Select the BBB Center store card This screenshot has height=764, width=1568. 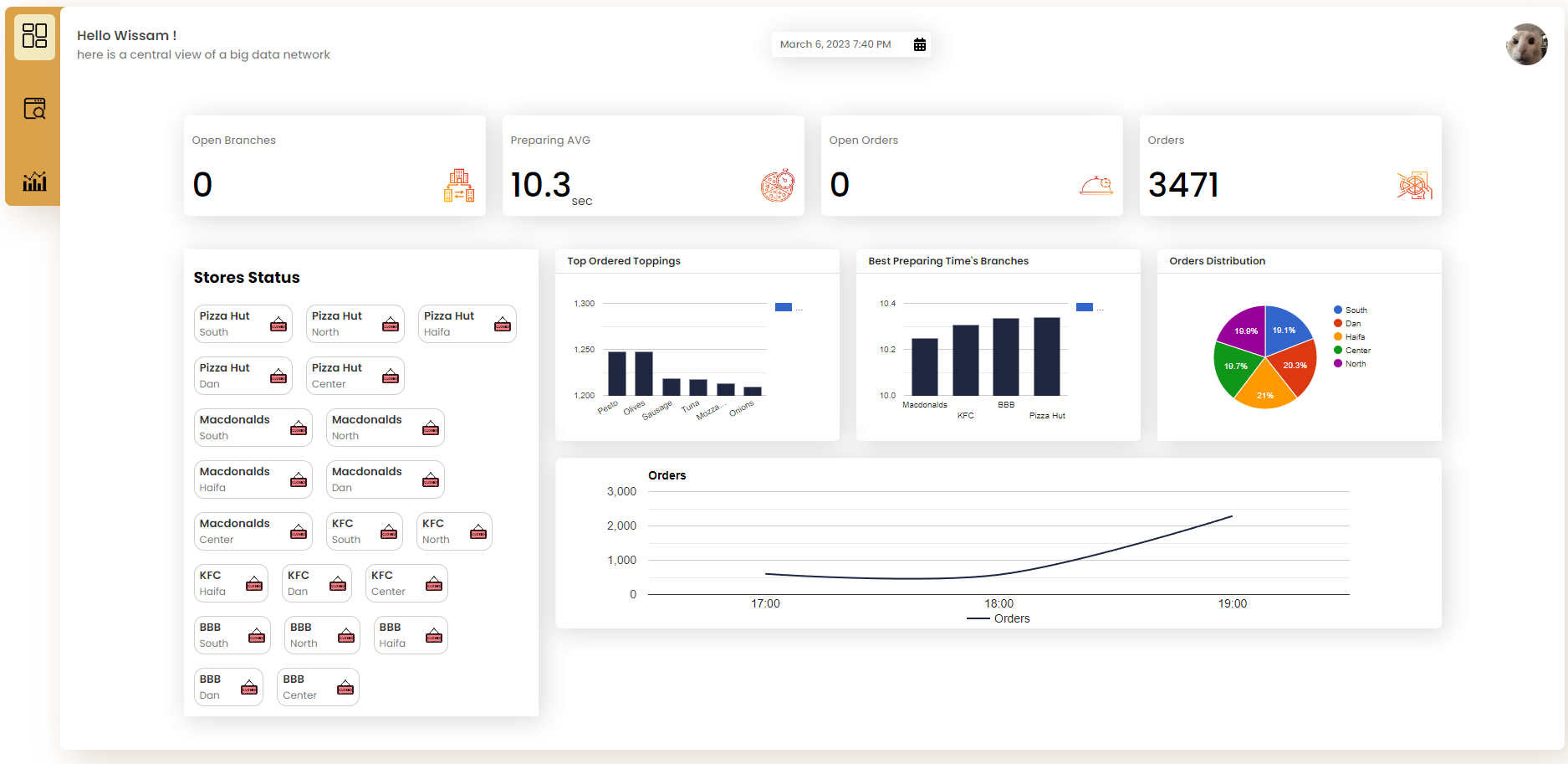pos(318,686)
